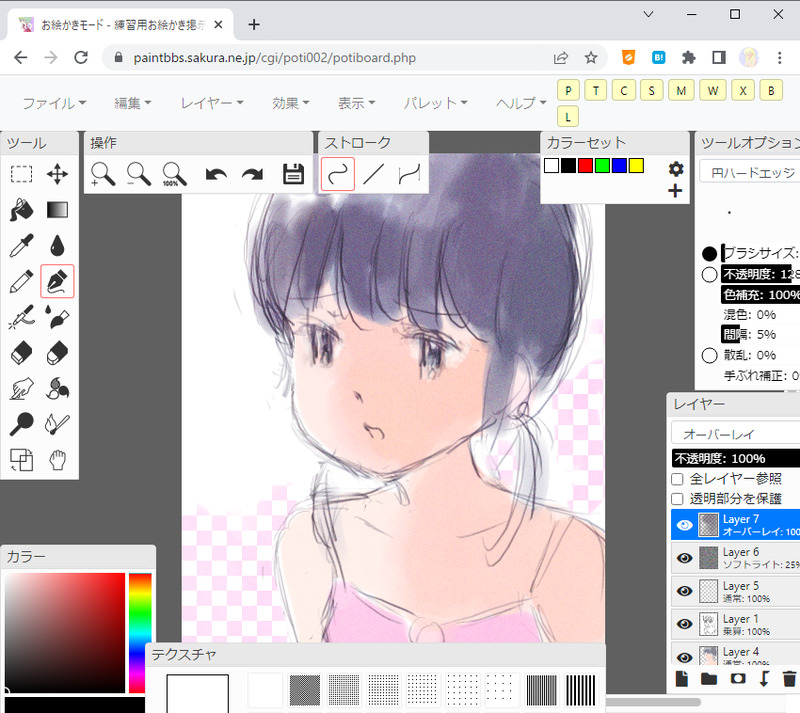This screenshot has height=713, width=800.
Task: Hide Layer 7 using its eye icon
Action: [x=684, y=525]
